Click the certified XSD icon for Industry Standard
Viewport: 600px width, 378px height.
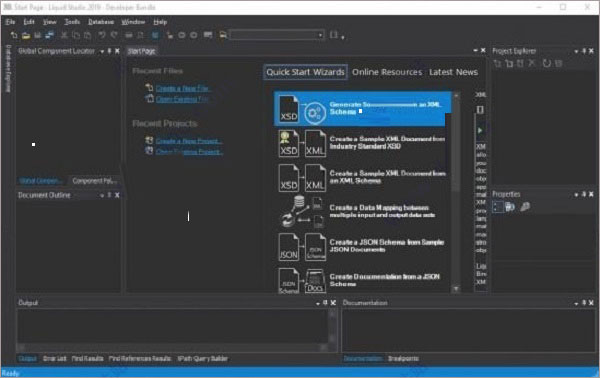[x=289, y=143]
